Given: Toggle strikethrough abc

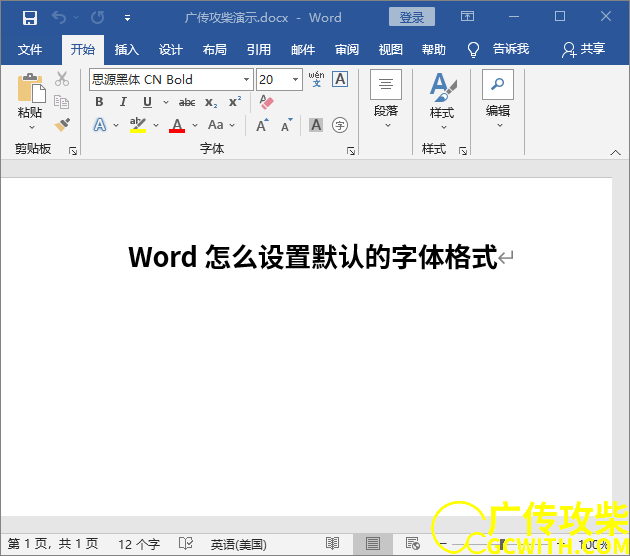Looking at the screenshot, I should point(187,102).
